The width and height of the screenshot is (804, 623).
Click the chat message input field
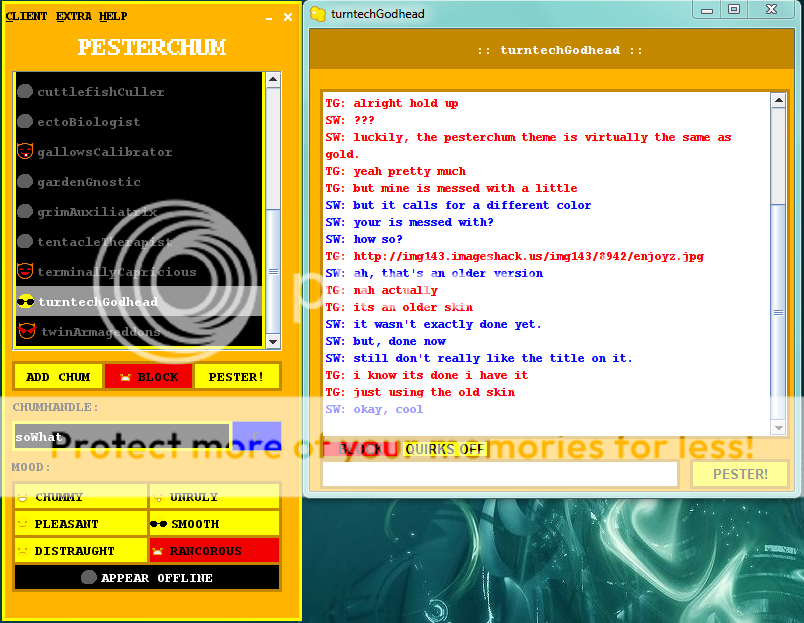pos(500,474)
